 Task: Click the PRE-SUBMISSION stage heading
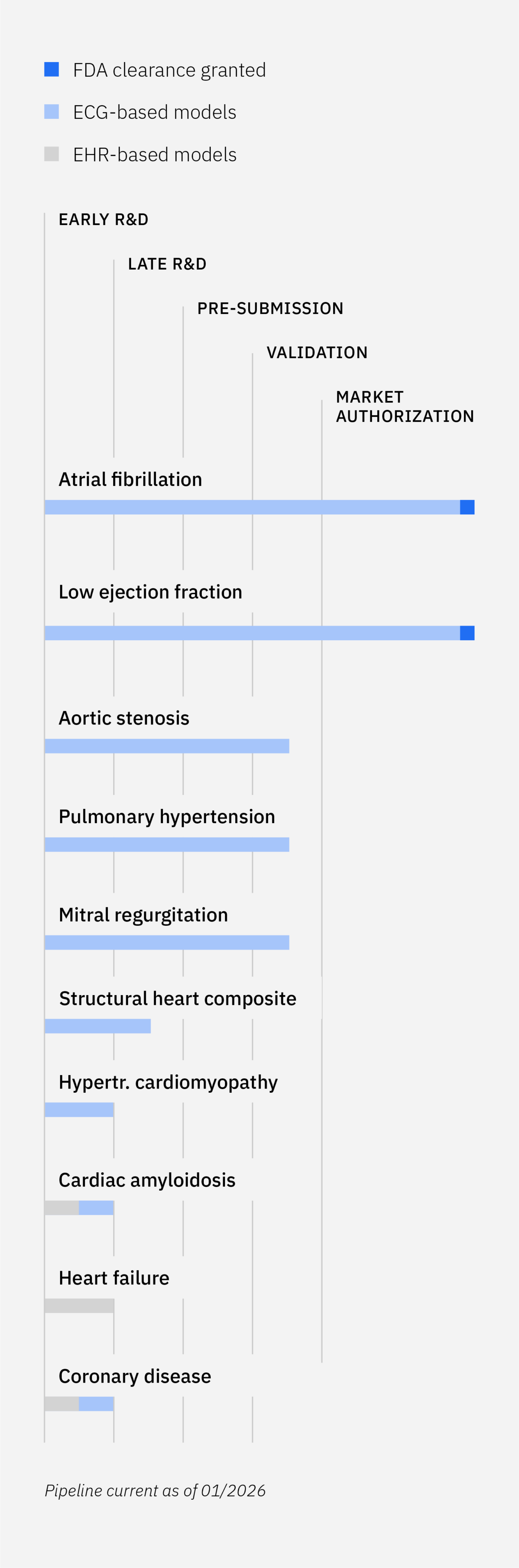[270, 309]
